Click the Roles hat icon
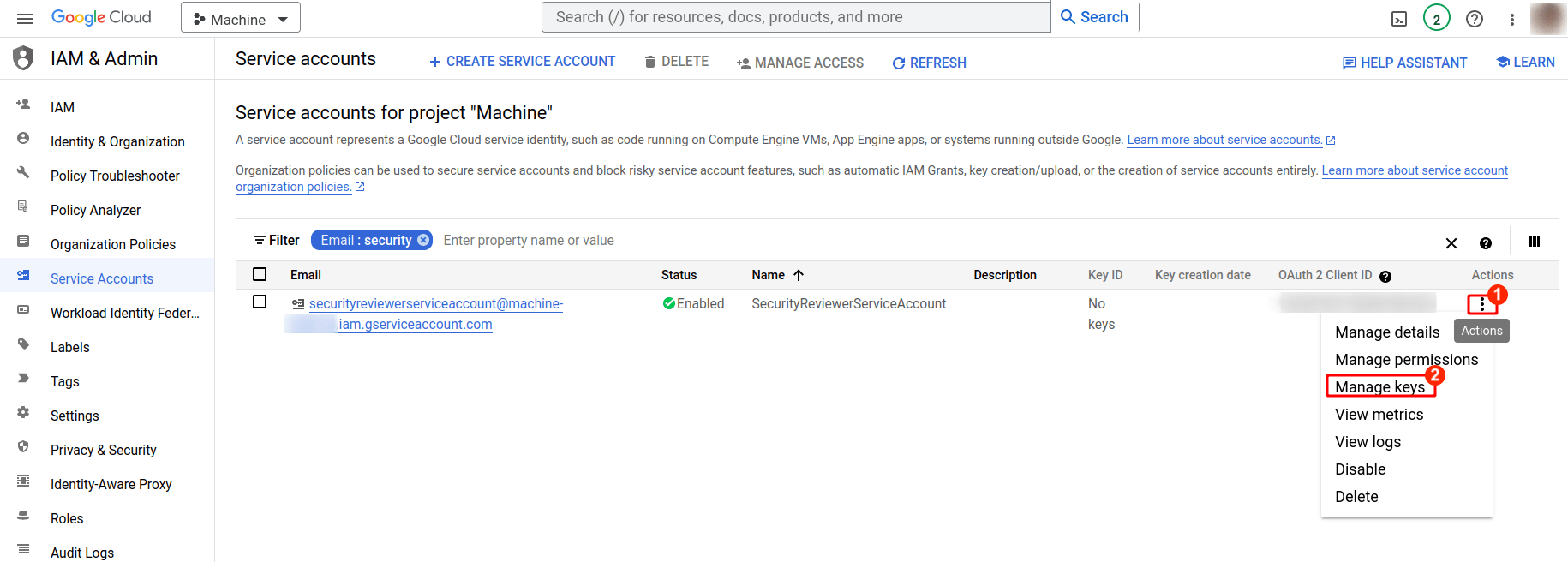This screenshot has height=562, width=1568. click(x=23, y=516)
